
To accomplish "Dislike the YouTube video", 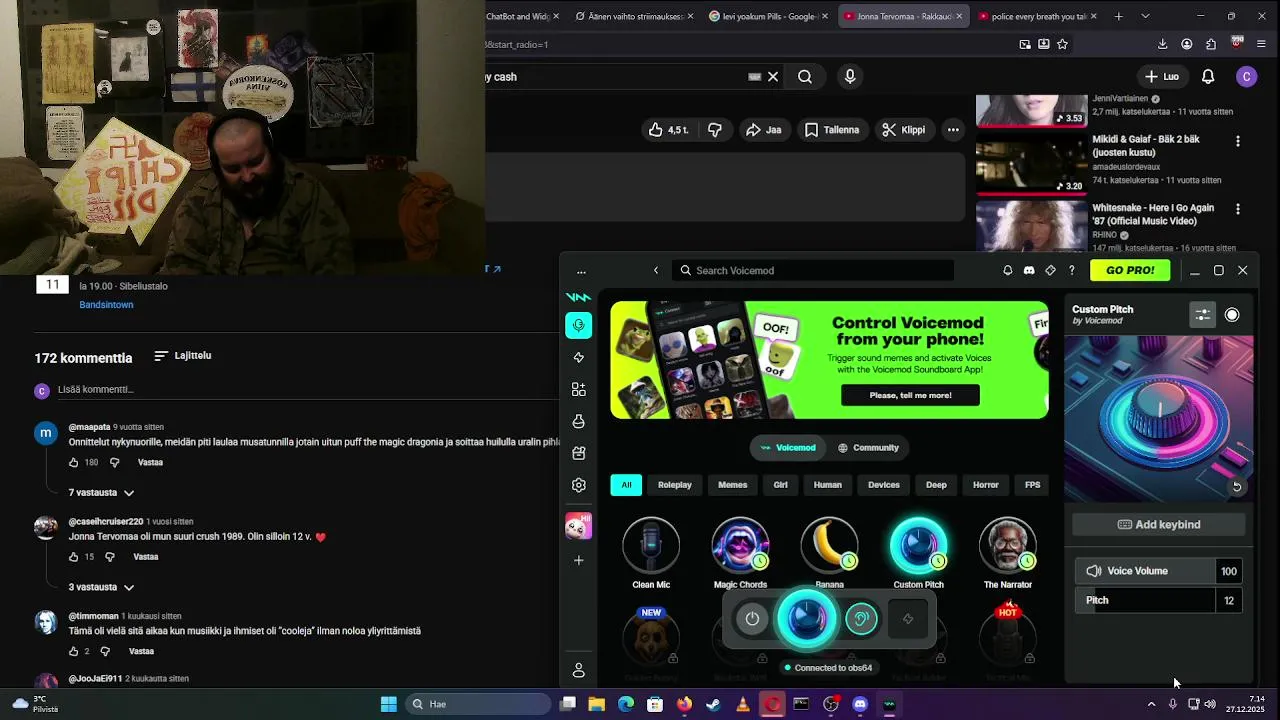I will (714, 130).
